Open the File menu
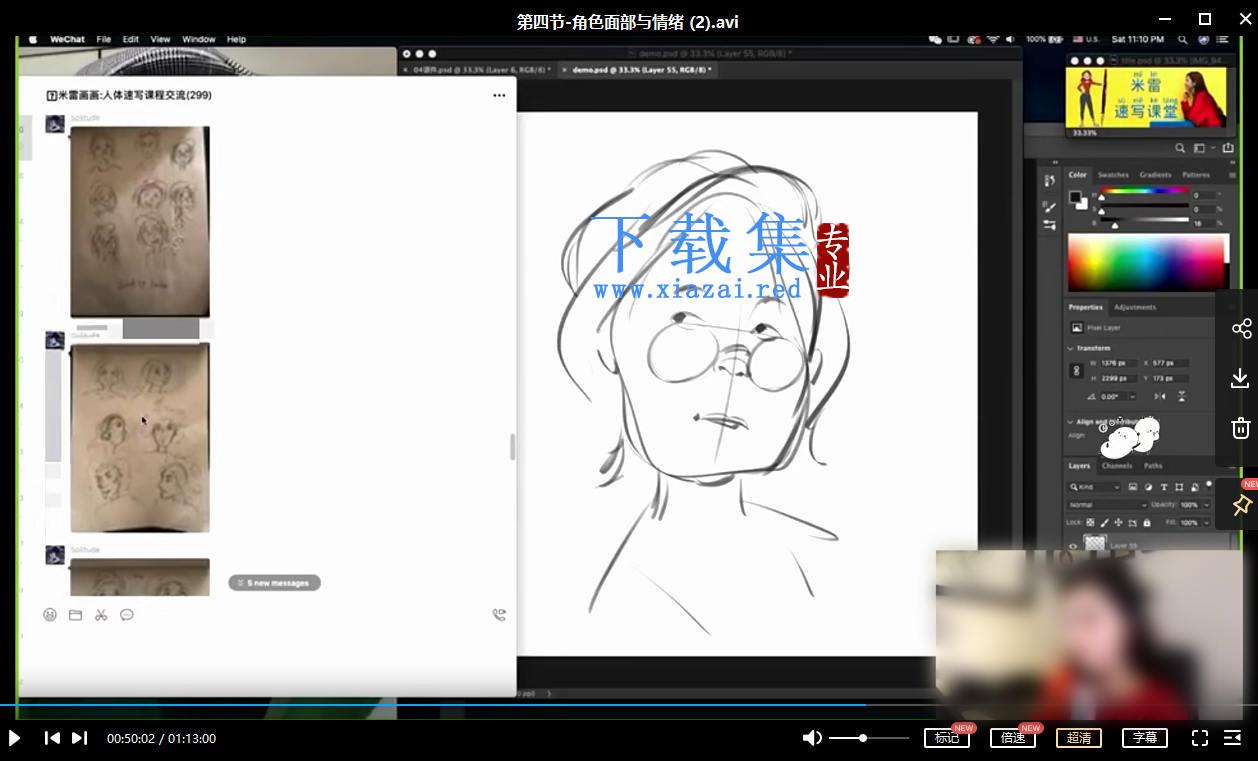The width and height of the screenshot is (1258, 761). point(104,40)
